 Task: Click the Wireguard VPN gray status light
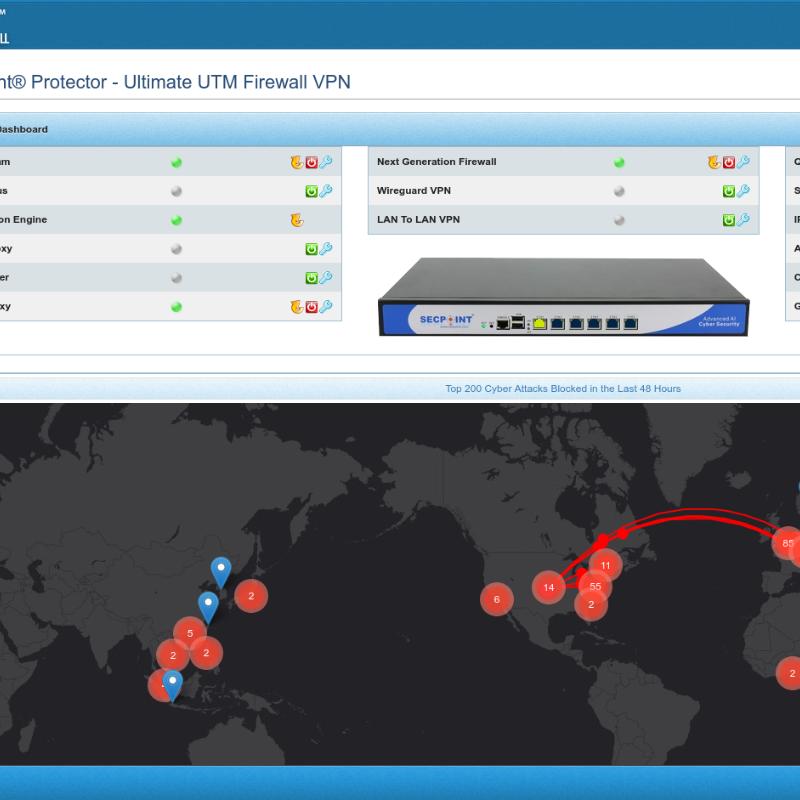pos(619,191)
